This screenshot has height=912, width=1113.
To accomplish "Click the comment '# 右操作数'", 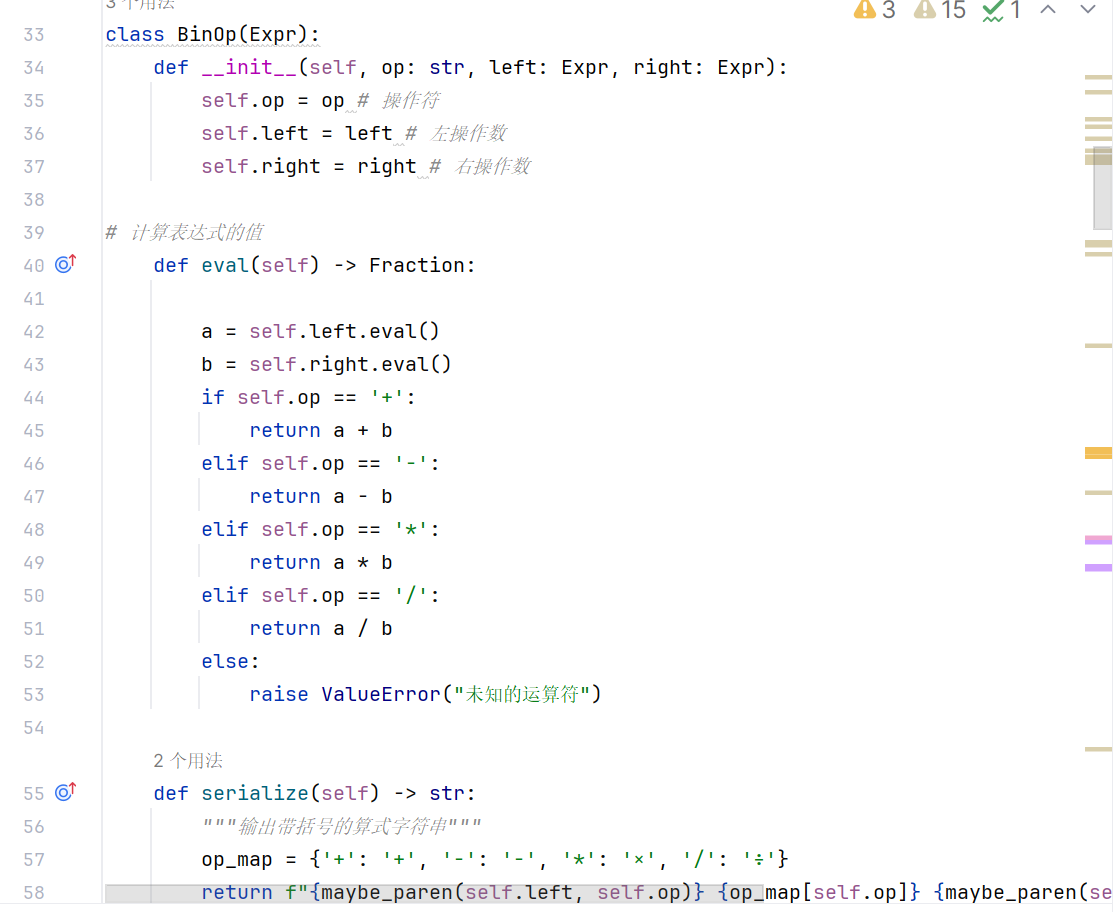I will tap(480, 166).
